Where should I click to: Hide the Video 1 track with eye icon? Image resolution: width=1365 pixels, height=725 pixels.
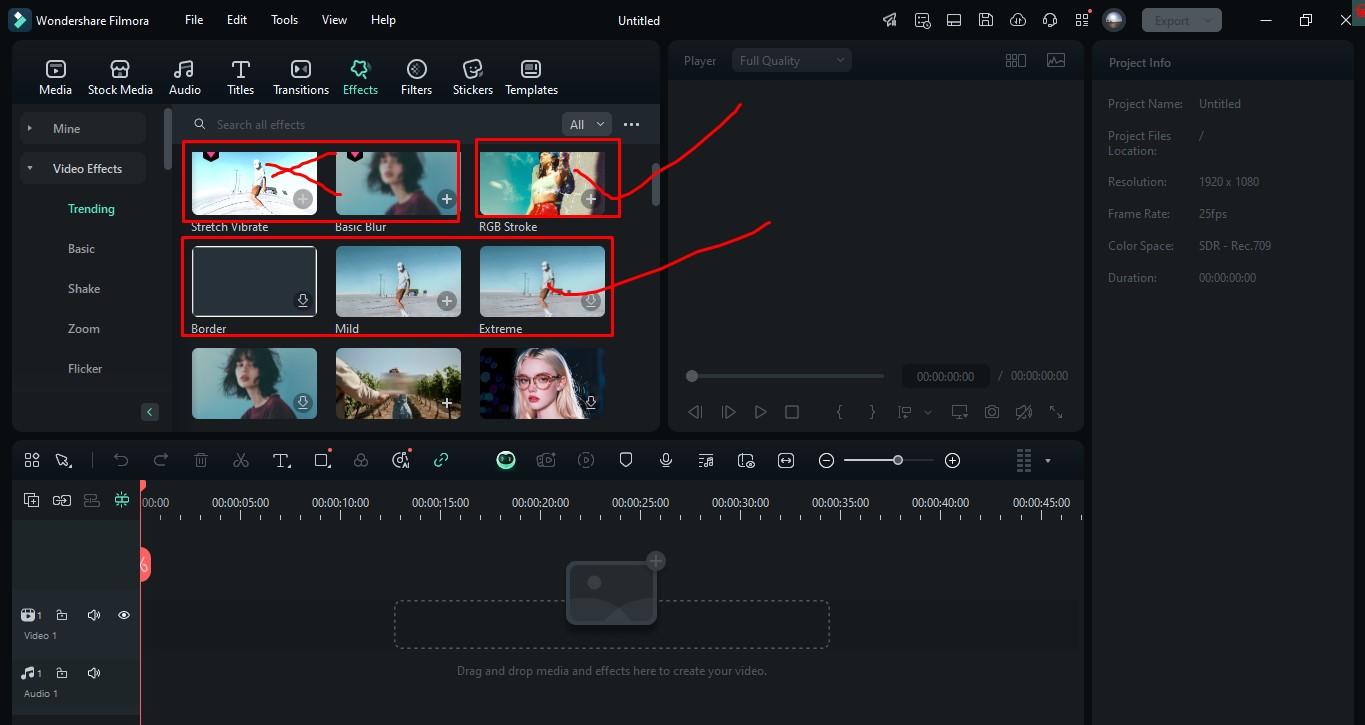(124, 615)
